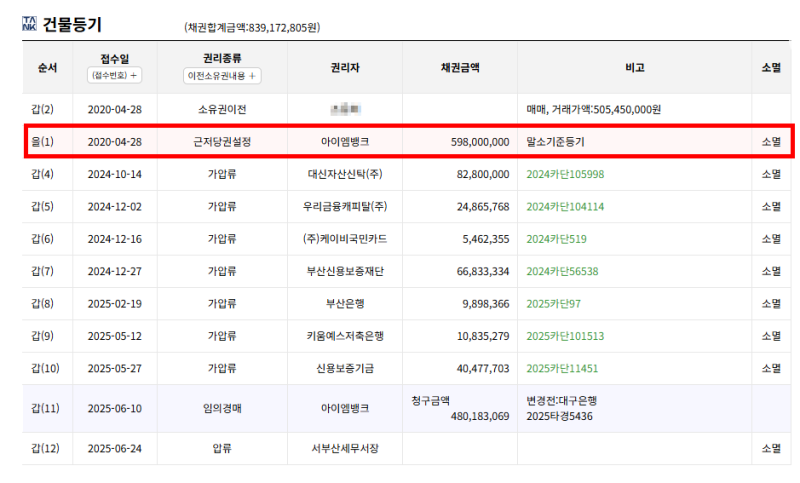Viewport: 800px width, 483px height.
Task: Click 서부산세무서장 holder cell
Action: (345, 449)
